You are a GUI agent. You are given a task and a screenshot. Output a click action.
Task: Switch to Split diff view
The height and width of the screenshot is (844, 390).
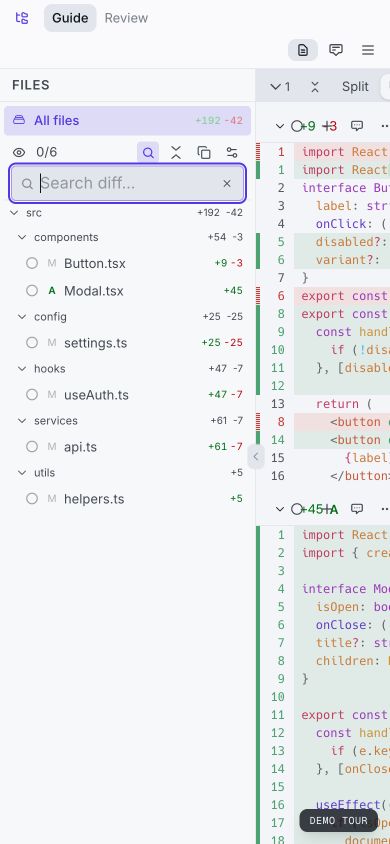tap(355, 87)
